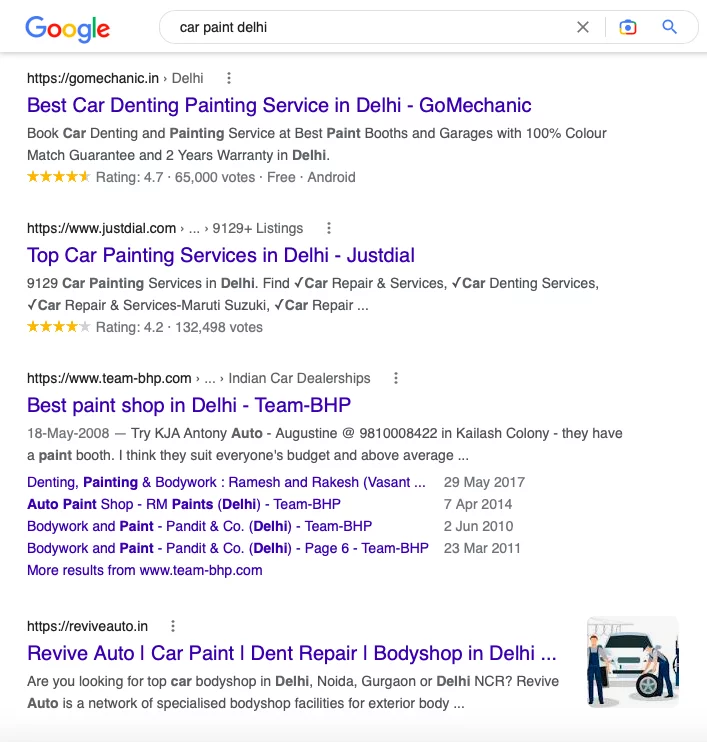Click the Google logo
The width and height of the screenshot is (707, 742).
pos(68,28)
